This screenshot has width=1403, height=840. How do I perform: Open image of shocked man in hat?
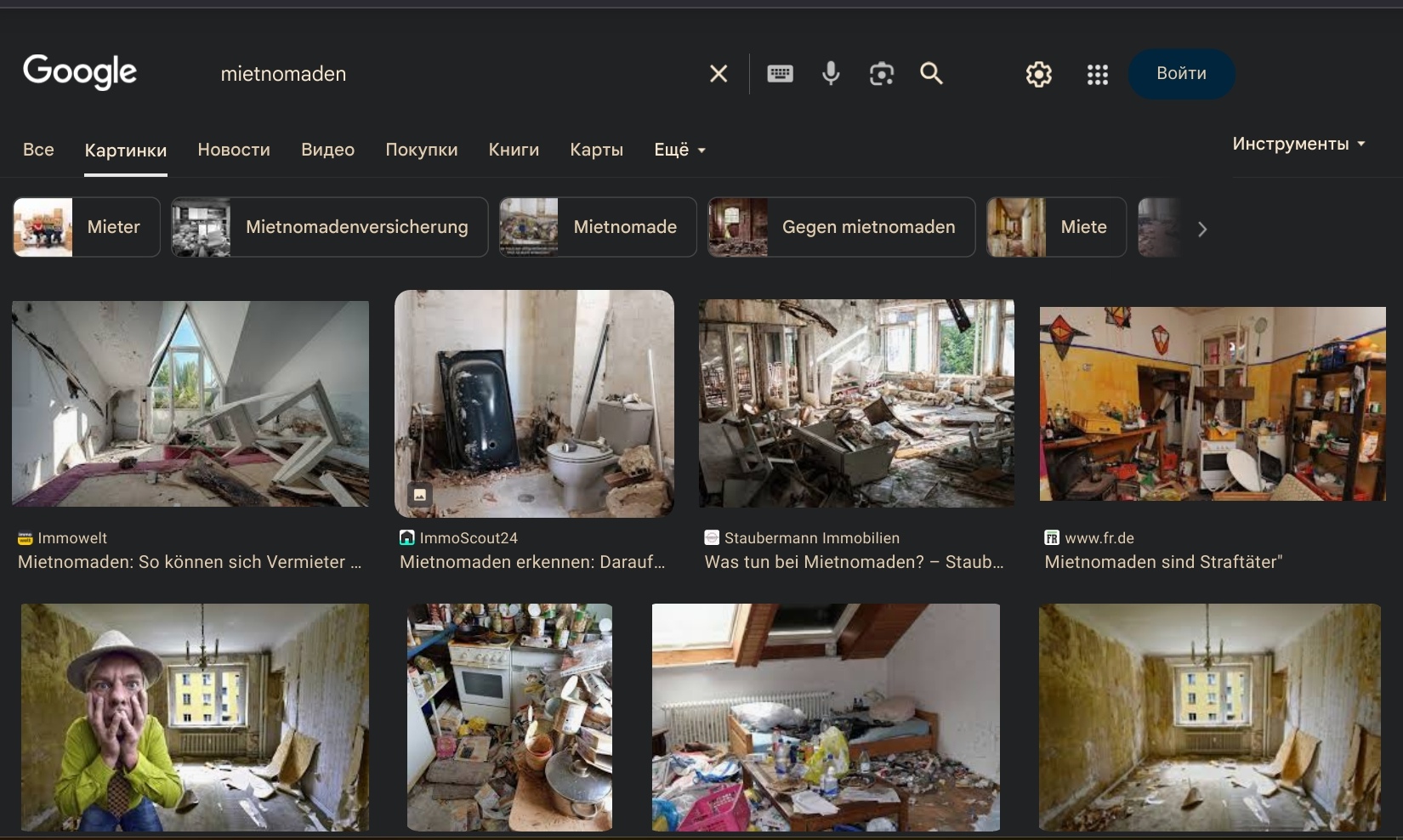click(195, 718)
